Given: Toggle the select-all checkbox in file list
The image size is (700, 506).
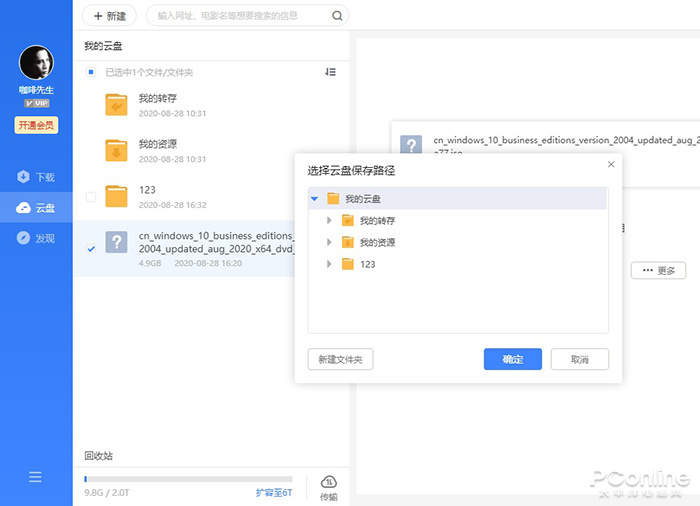Looking at the screenshot, I should pyautogui.click(x=91, y=72).
